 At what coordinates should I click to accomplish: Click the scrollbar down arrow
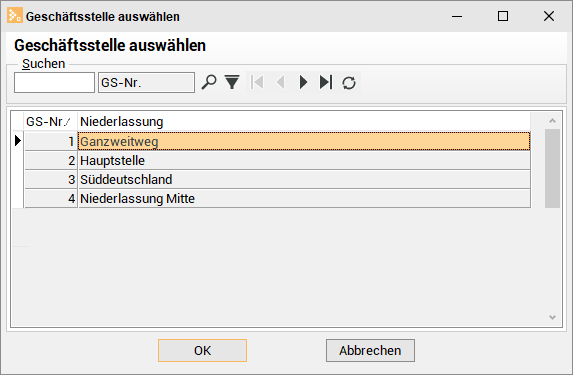coord(553,317)
